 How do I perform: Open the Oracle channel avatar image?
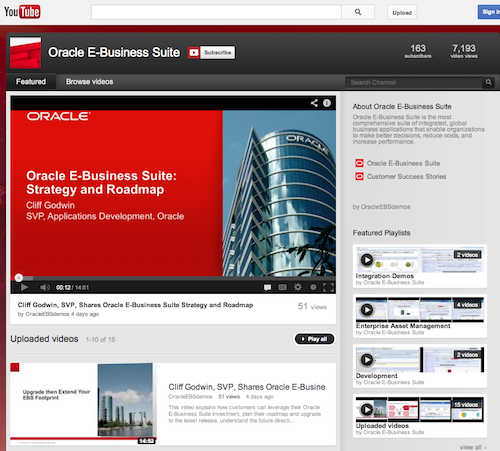25,53
